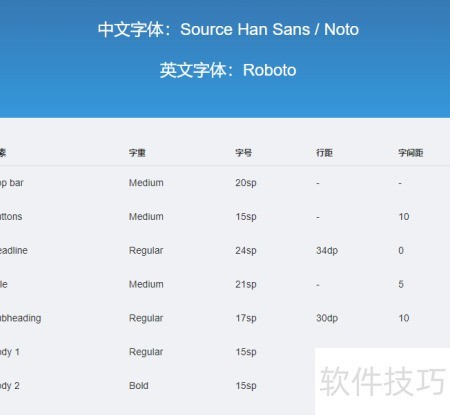Click the 字间距 column header
The image size is (450, 415).
pyautogui.click(x=411, y=153)
